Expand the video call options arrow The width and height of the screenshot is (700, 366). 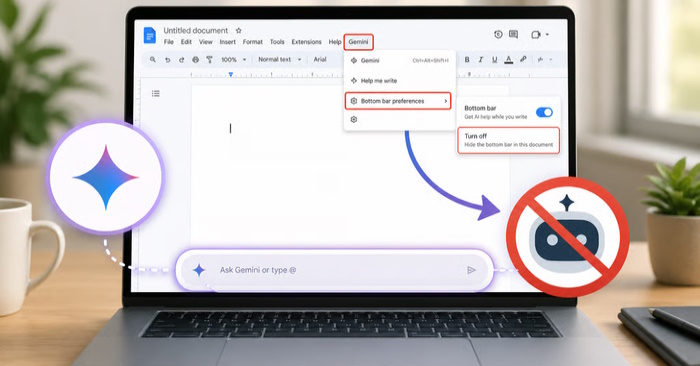(547, 34)
